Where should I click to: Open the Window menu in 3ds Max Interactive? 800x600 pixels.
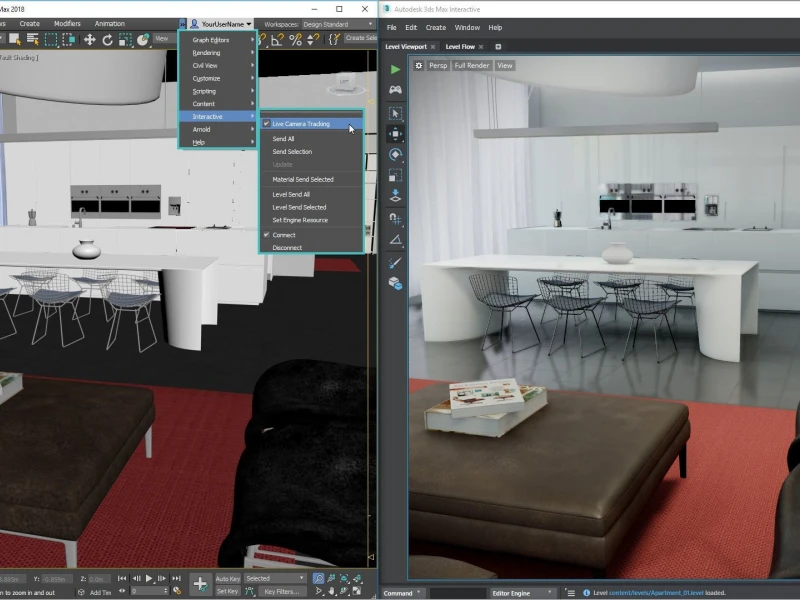point(467,28)
